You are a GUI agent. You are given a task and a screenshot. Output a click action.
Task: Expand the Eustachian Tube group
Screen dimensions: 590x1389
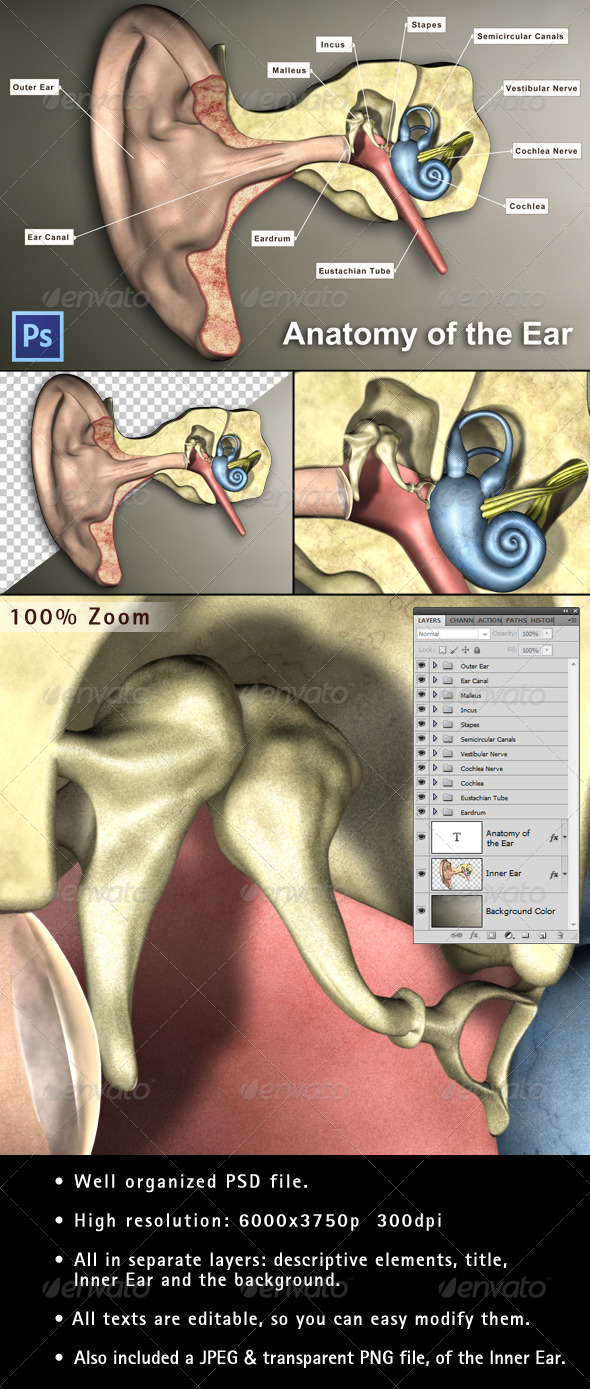435,797
